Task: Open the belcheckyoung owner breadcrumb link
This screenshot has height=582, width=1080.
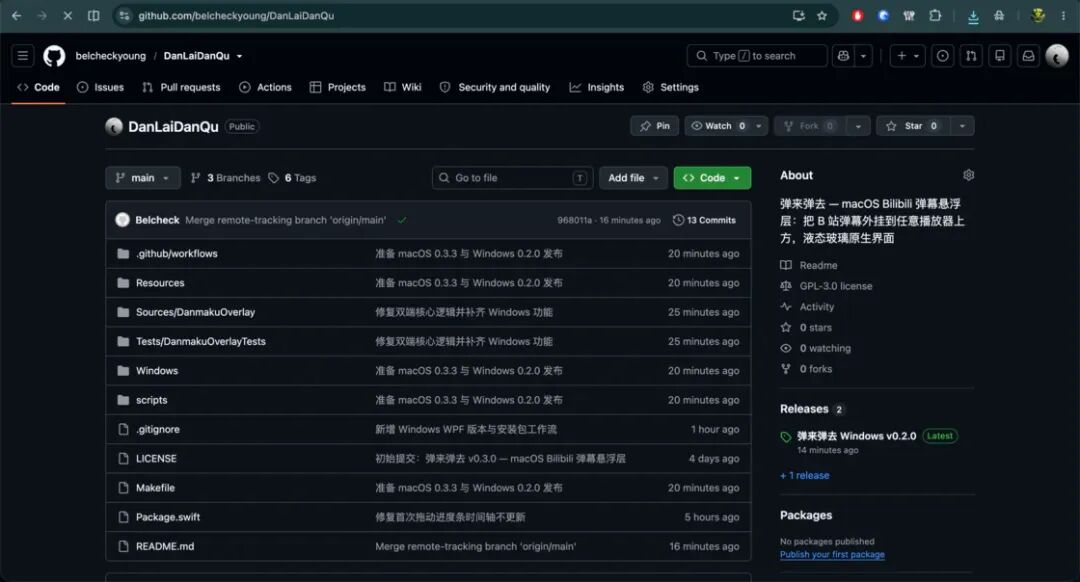Action: click(x=111, y=56)
